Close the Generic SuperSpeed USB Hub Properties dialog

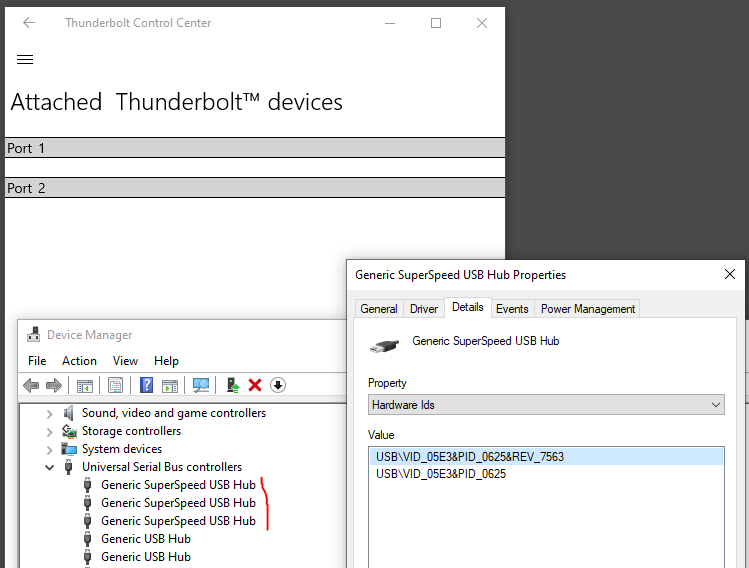pyautogui.click(x=729, y=274)
